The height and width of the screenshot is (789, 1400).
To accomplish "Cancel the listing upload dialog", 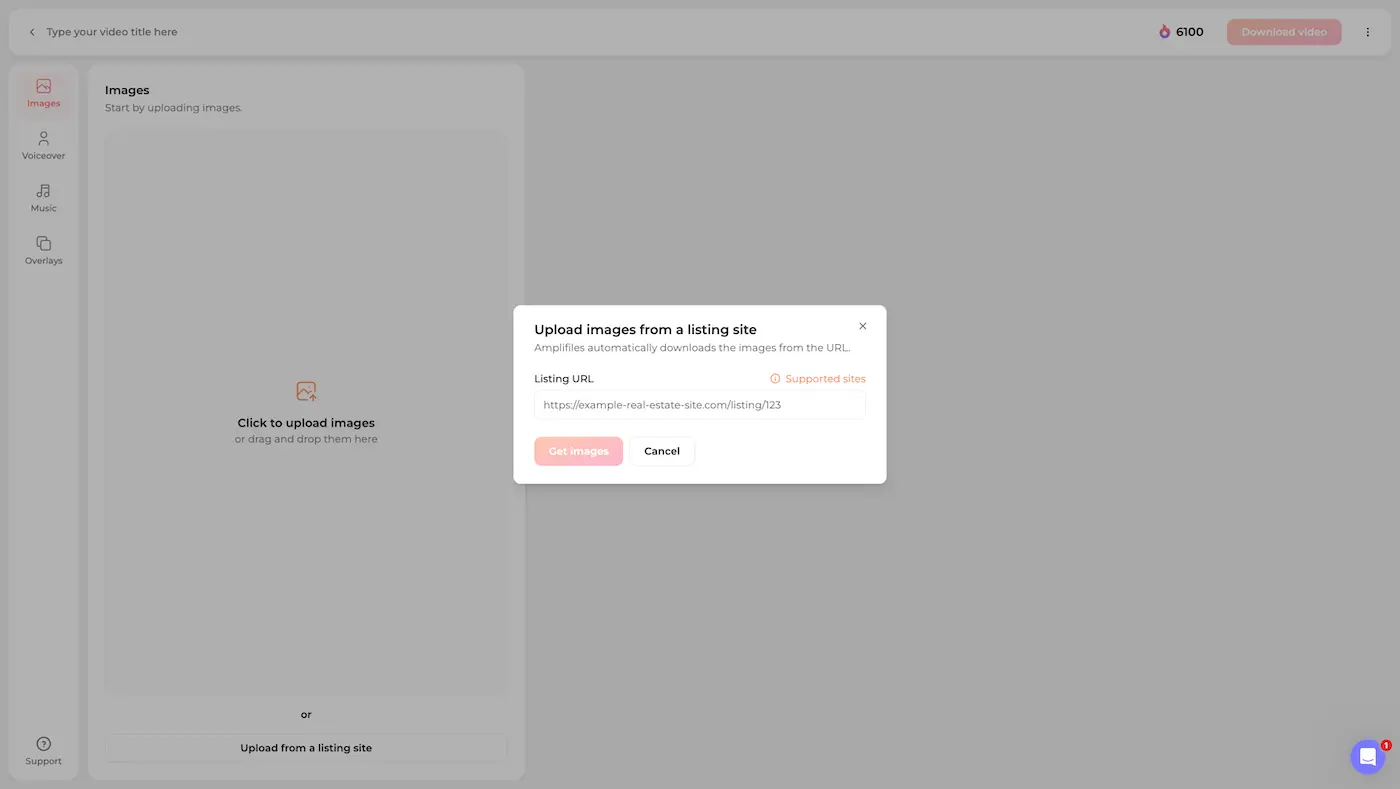I will click(661, 451).
